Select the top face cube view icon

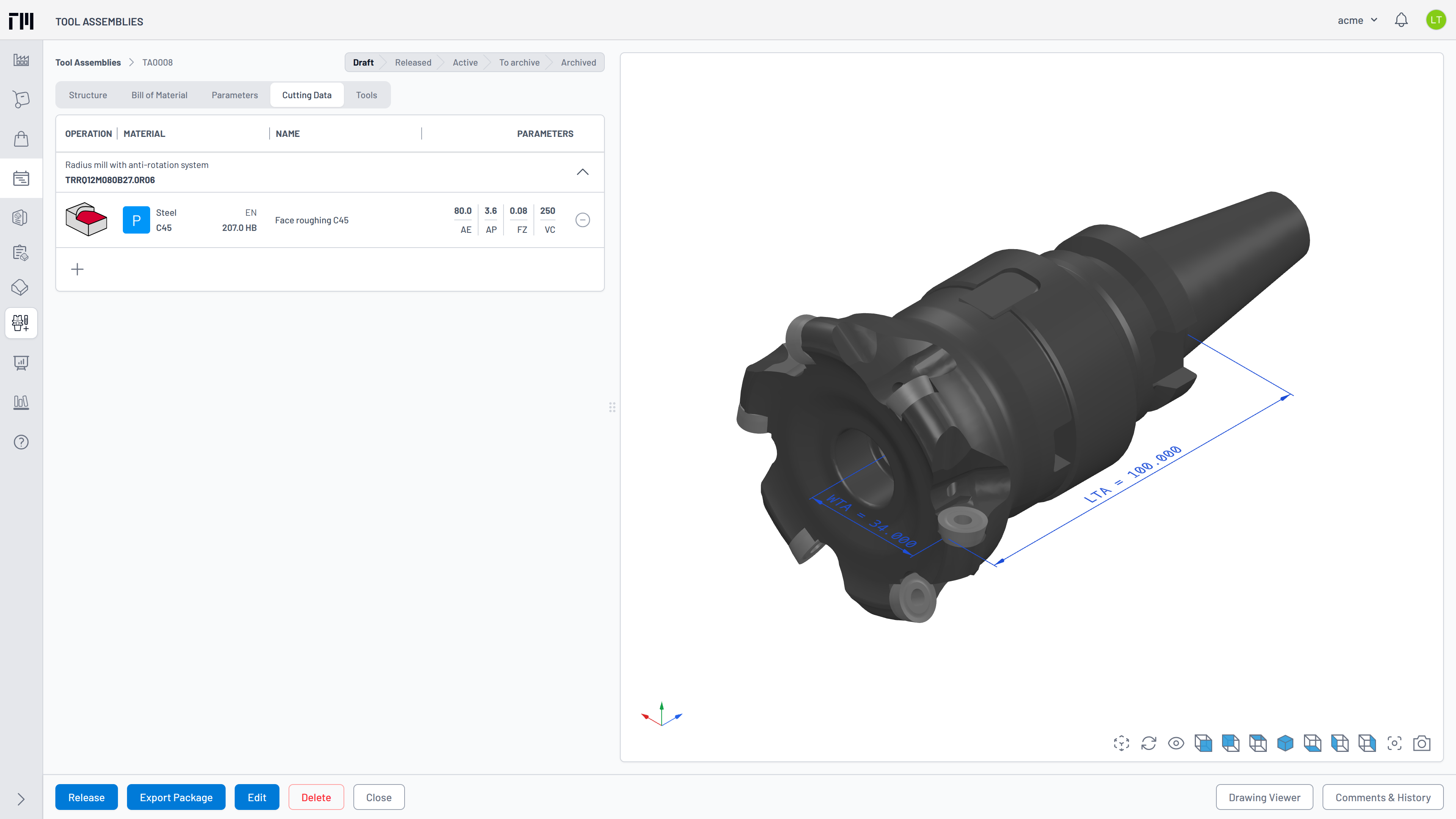[x=1258, y=743]
